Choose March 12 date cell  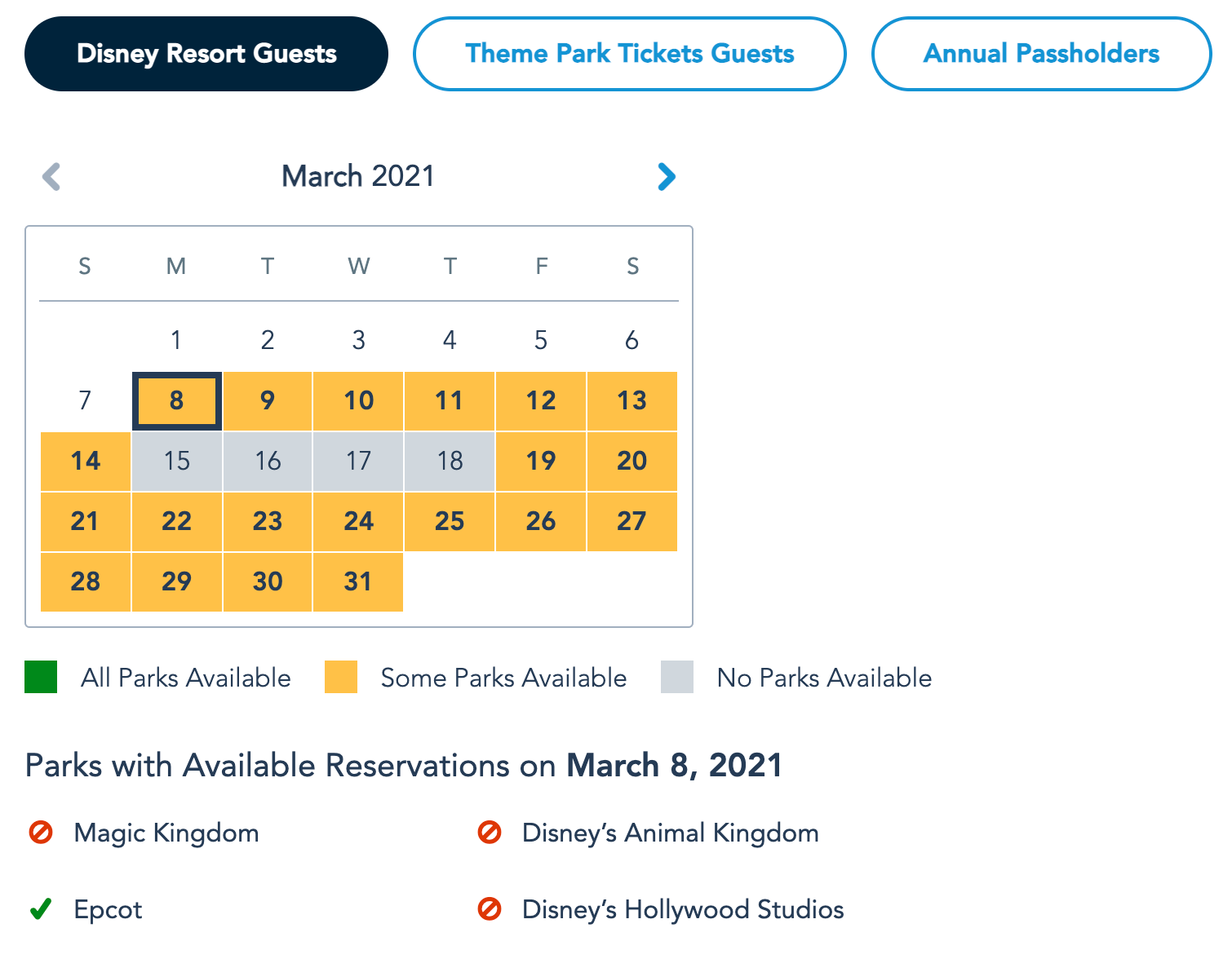tap(541, 400)
